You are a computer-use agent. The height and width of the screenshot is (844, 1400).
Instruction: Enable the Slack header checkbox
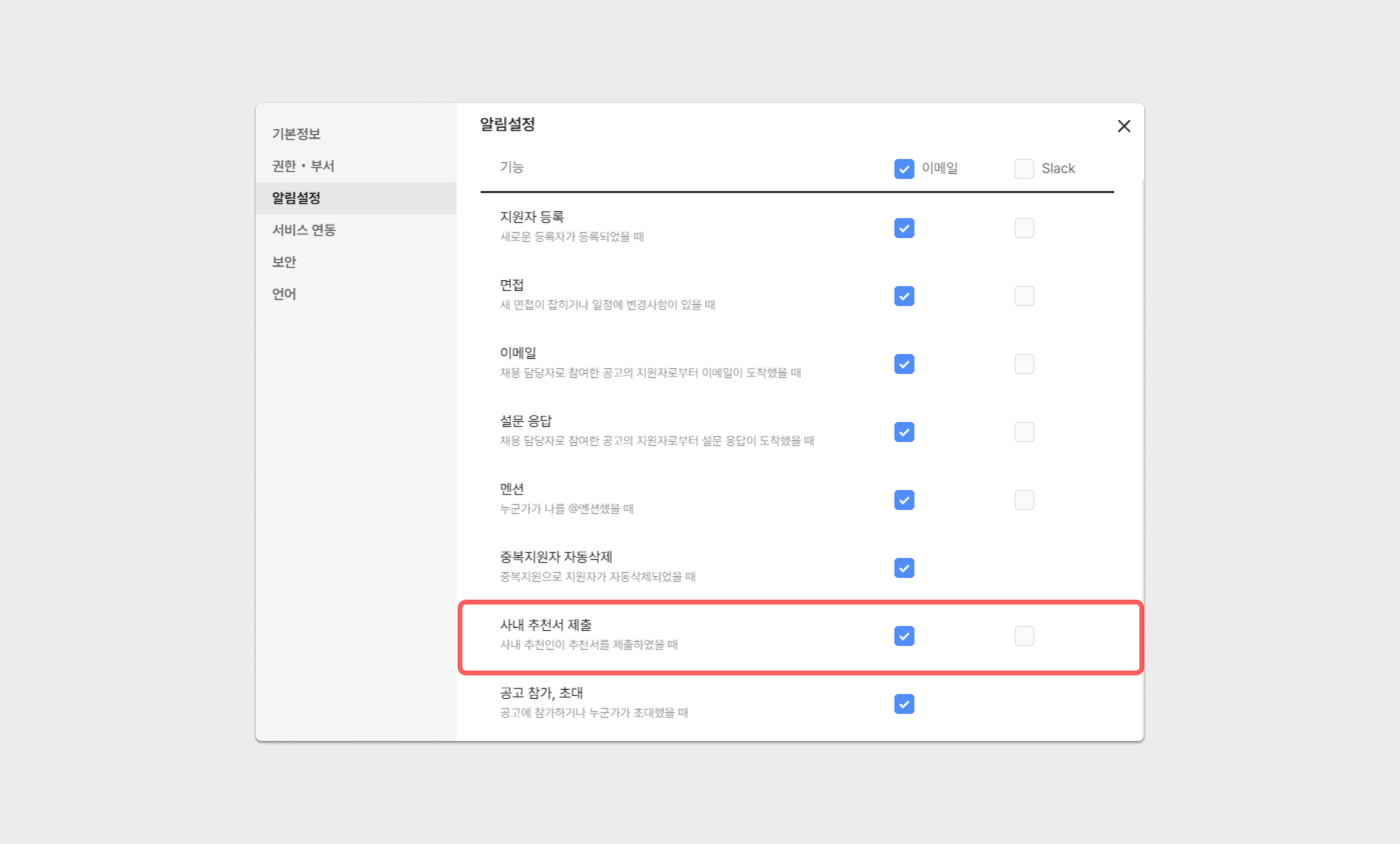click(1024, 169)
